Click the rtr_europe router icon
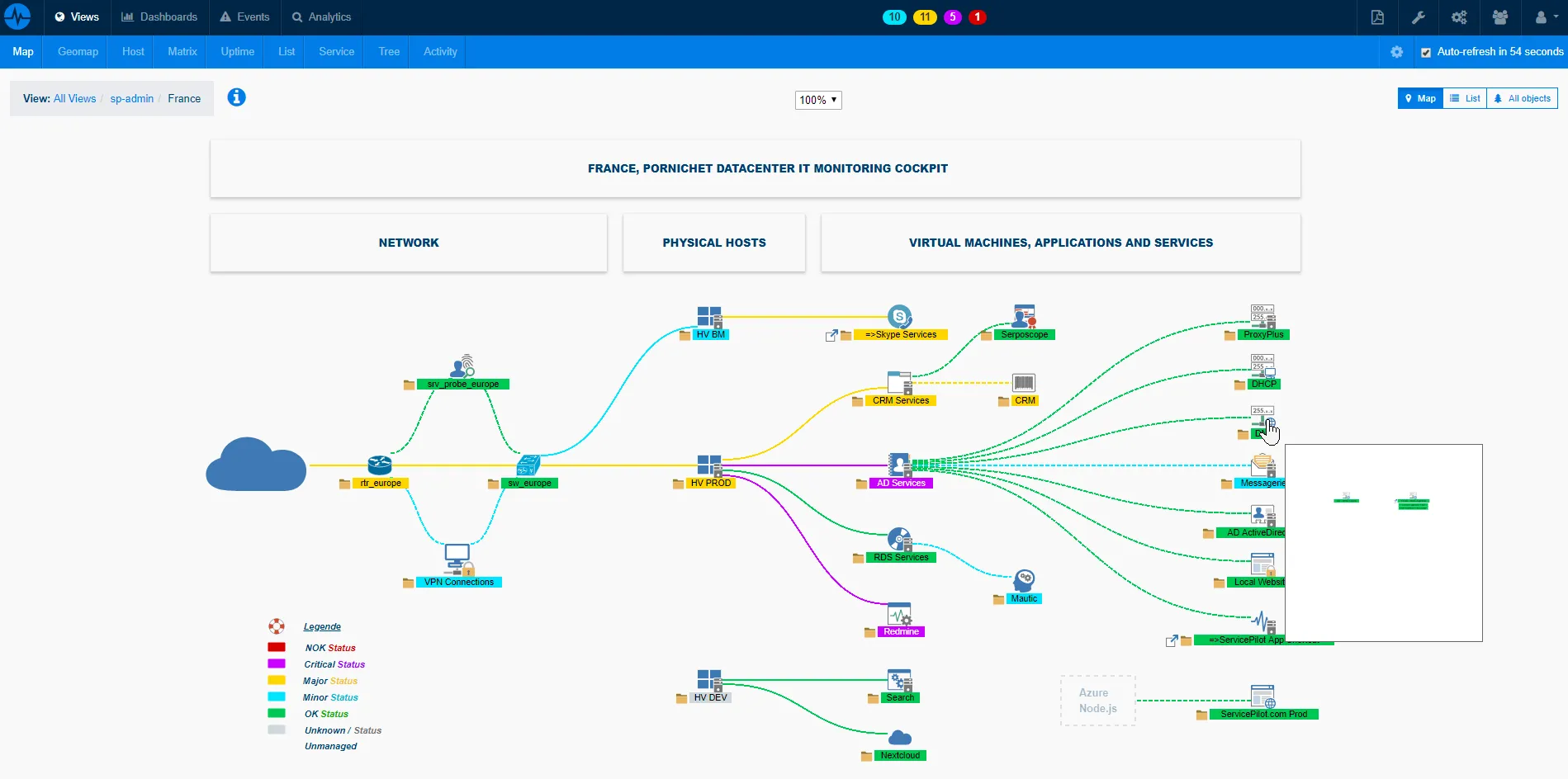The width and height of the screenshot is (1568, 779). [380, 465]
